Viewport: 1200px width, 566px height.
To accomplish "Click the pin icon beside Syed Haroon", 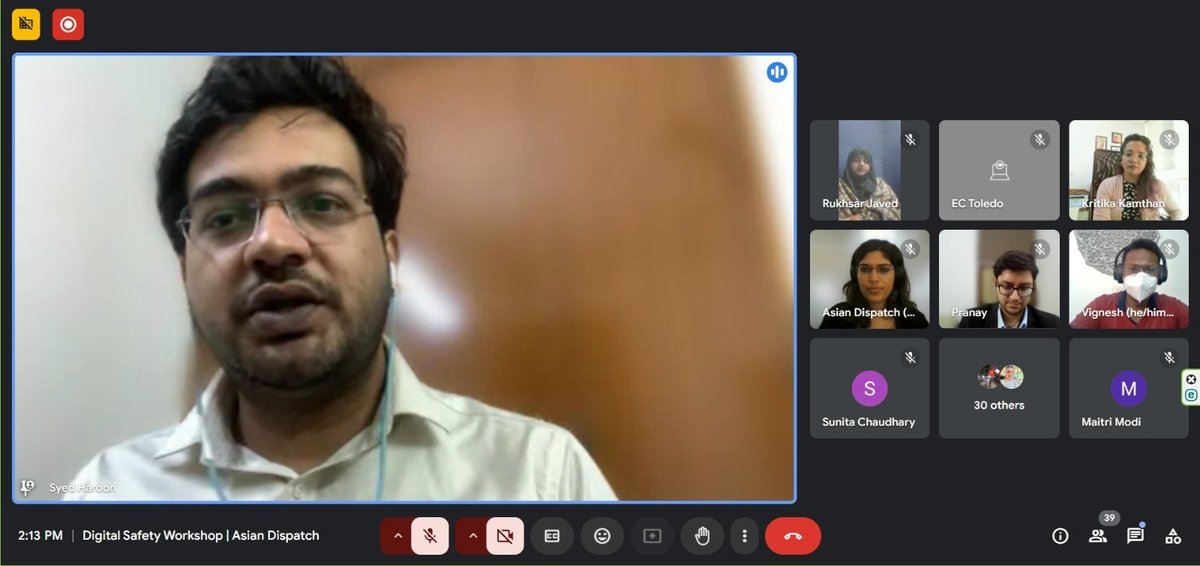I will (x=27, y=487).
